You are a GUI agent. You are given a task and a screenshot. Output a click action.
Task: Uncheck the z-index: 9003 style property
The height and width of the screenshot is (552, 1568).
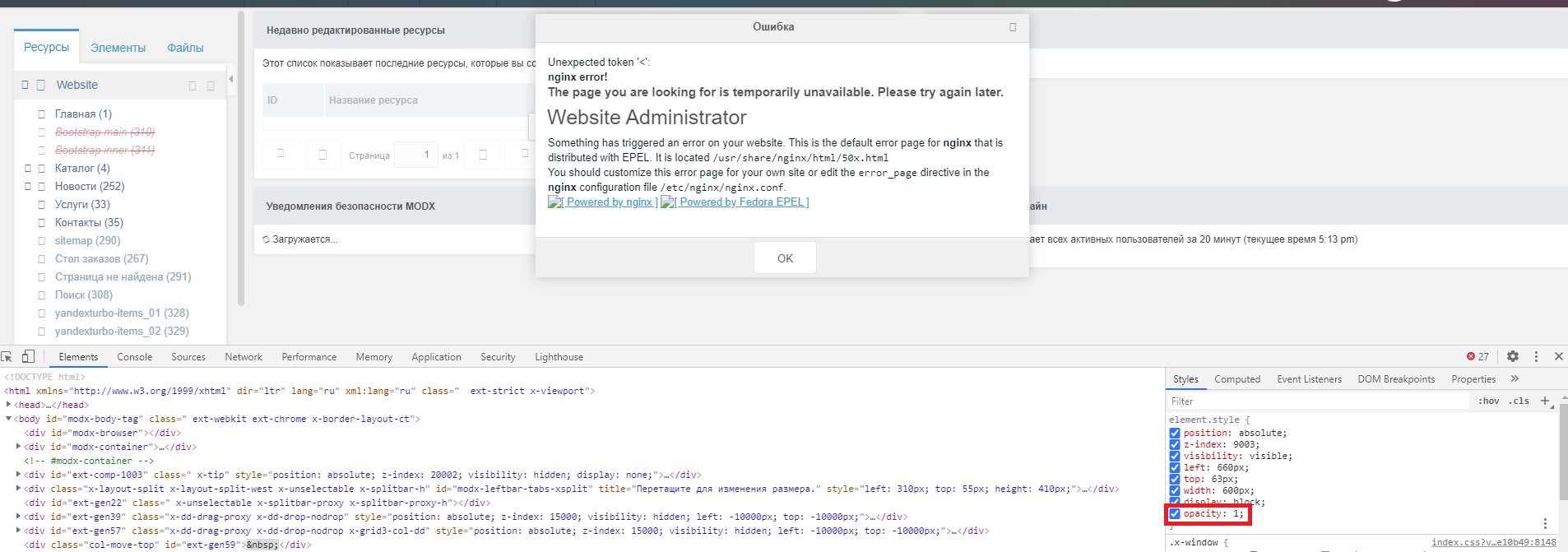(1175, 445)
